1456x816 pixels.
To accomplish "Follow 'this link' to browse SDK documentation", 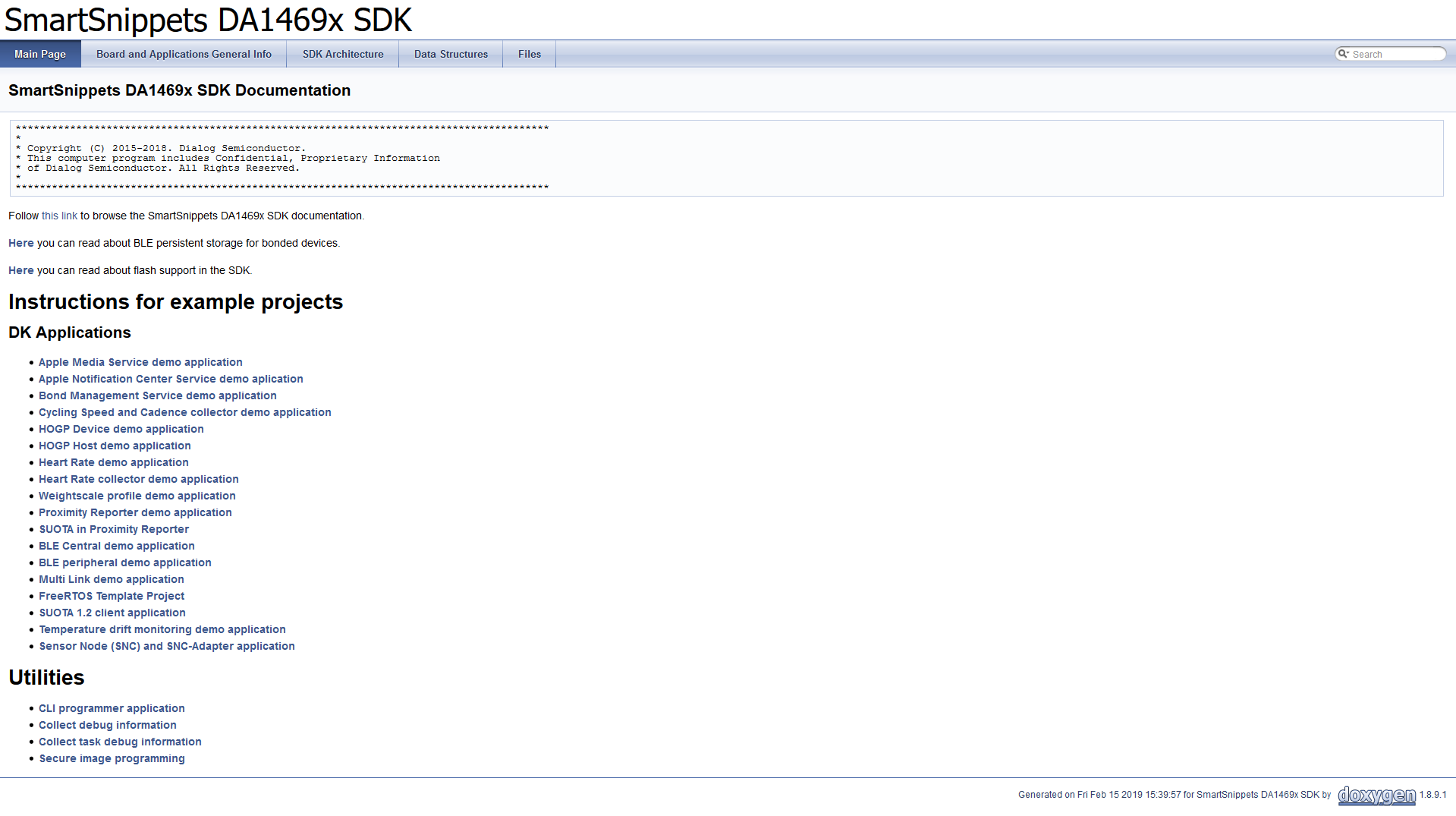I will 59,216.
